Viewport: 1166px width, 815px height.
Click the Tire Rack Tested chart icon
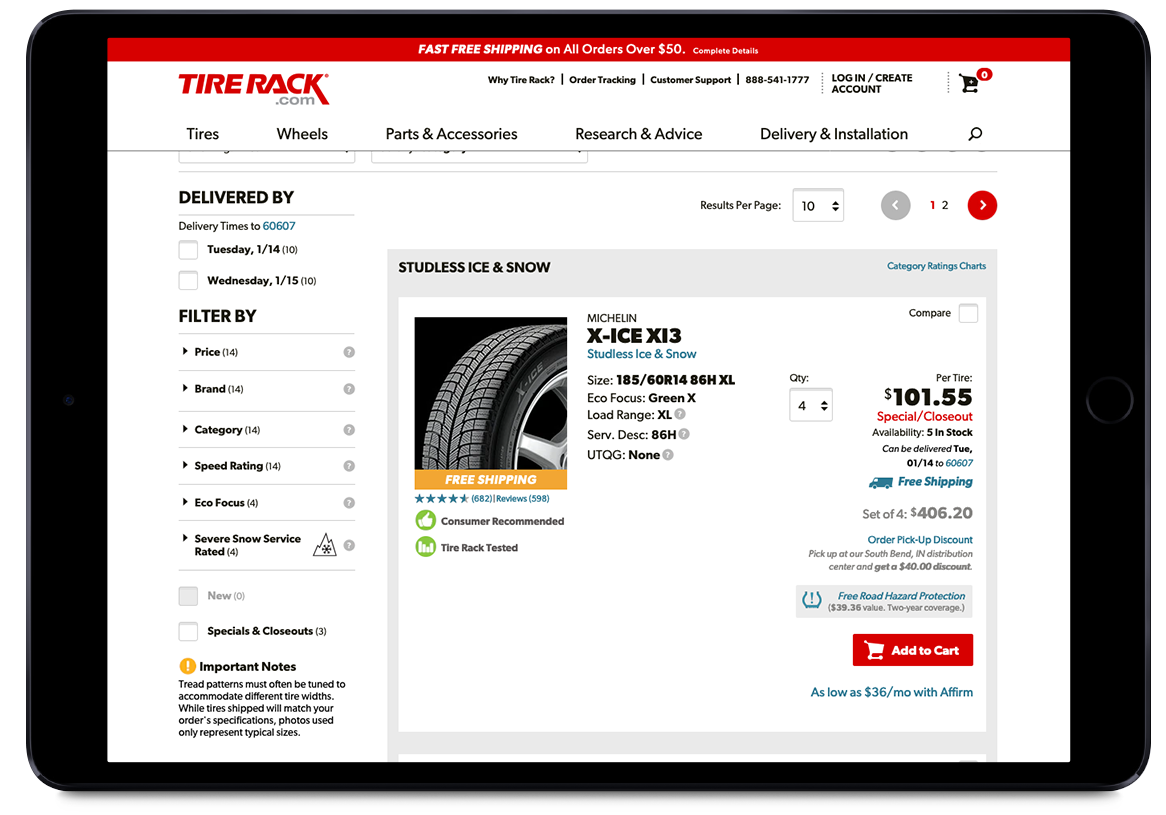(425, 547)
